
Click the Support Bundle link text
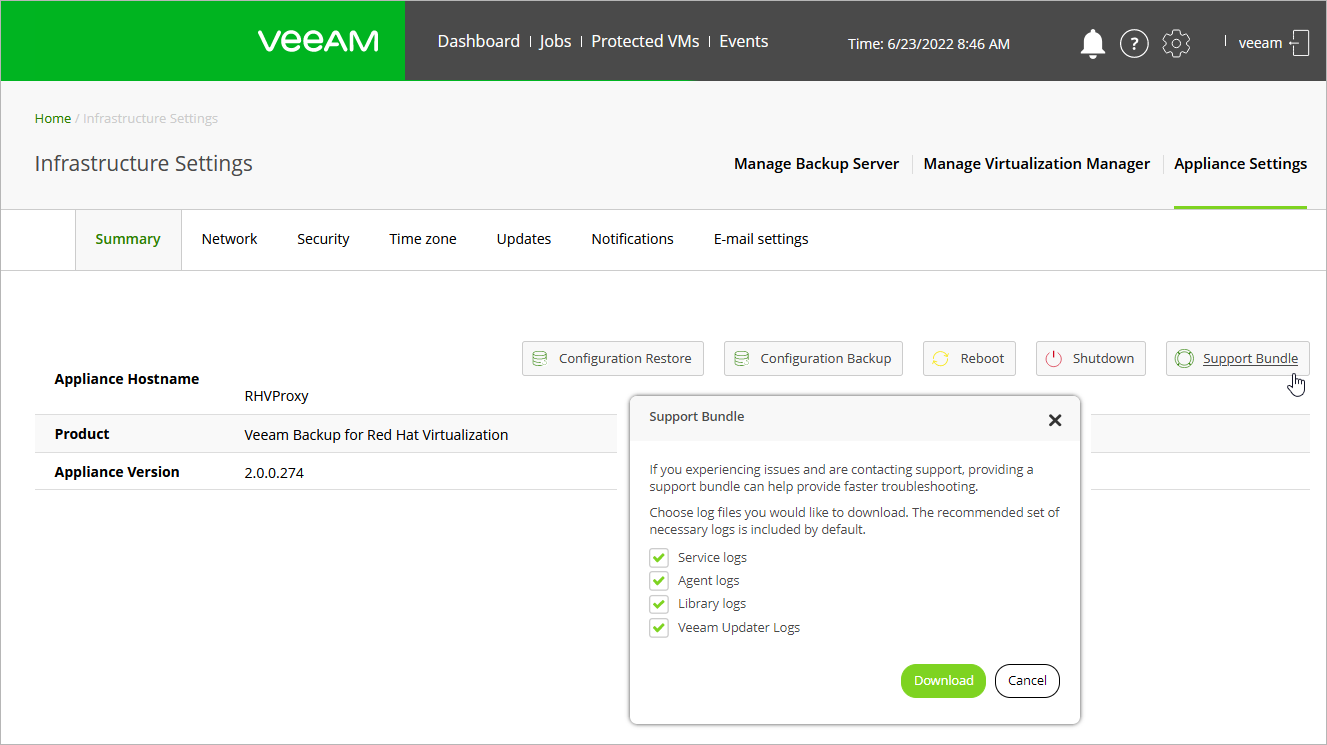coord(1250,359)
